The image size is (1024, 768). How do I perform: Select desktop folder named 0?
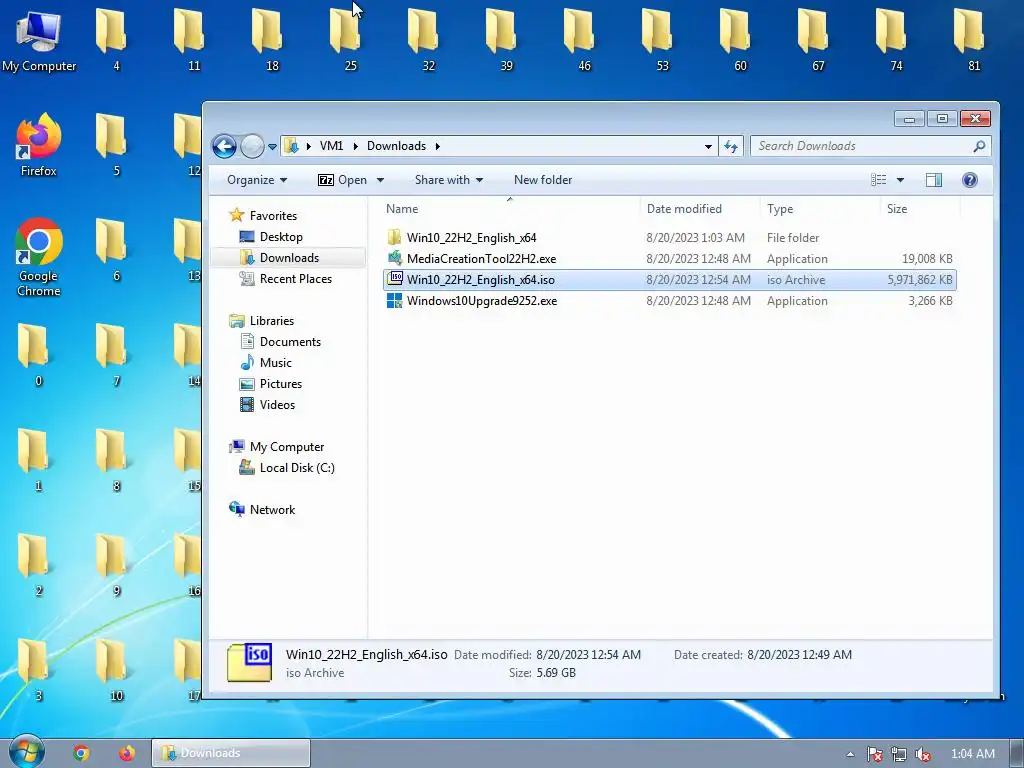point(39,355)
